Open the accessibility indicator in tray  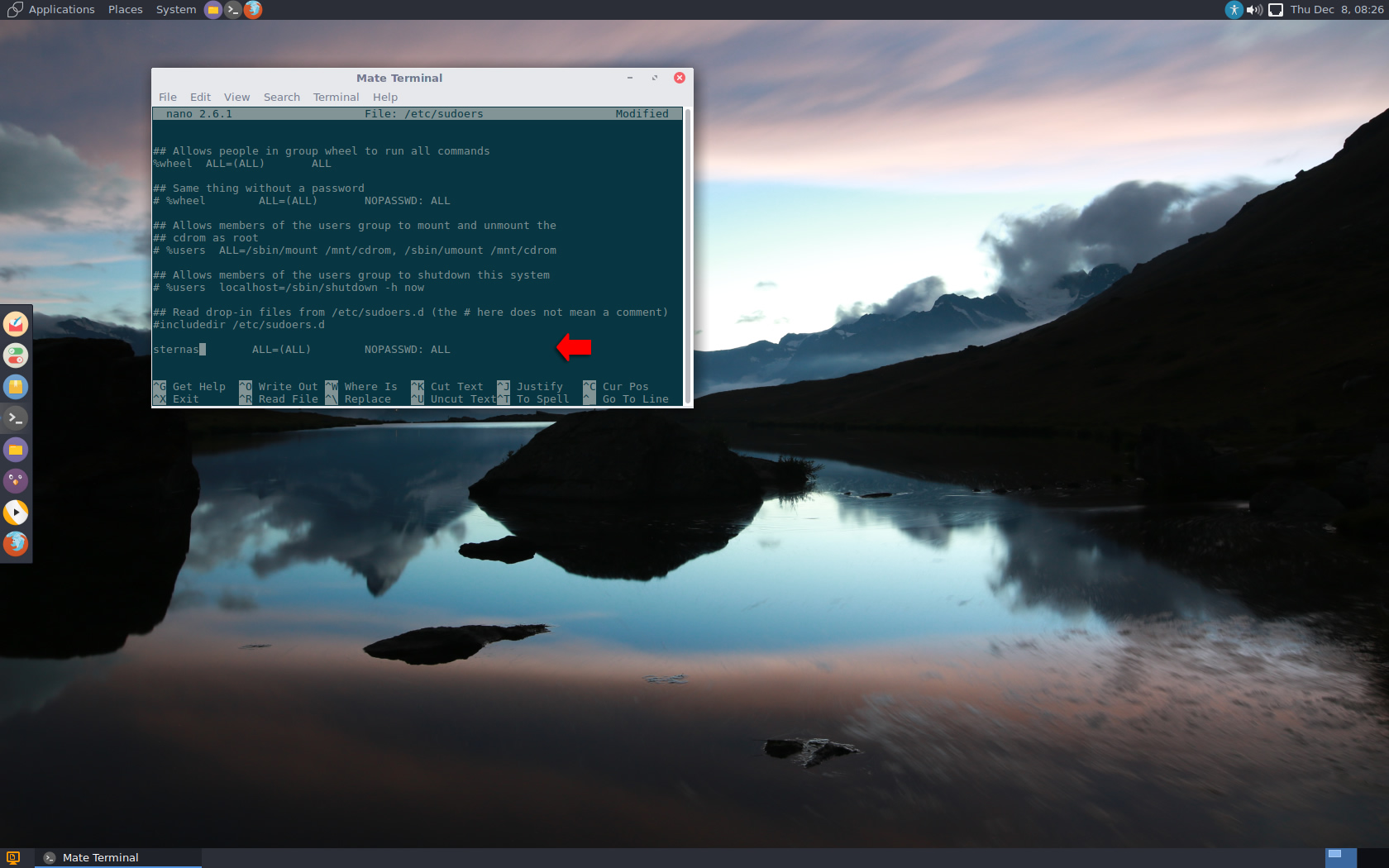tap(1234, 10)
